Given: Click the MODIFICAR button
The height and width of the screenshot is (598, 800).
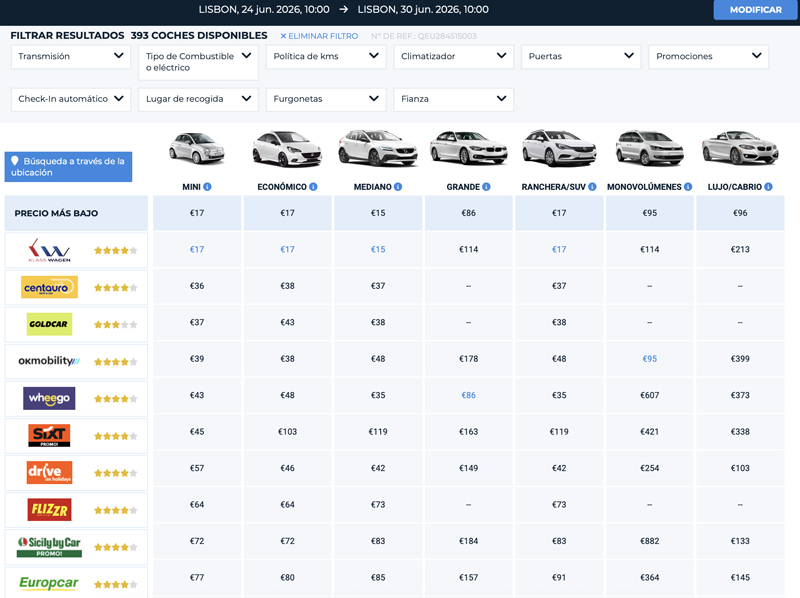Looking at the screenshot, I should pyautogui.click(x=756, y=10).
